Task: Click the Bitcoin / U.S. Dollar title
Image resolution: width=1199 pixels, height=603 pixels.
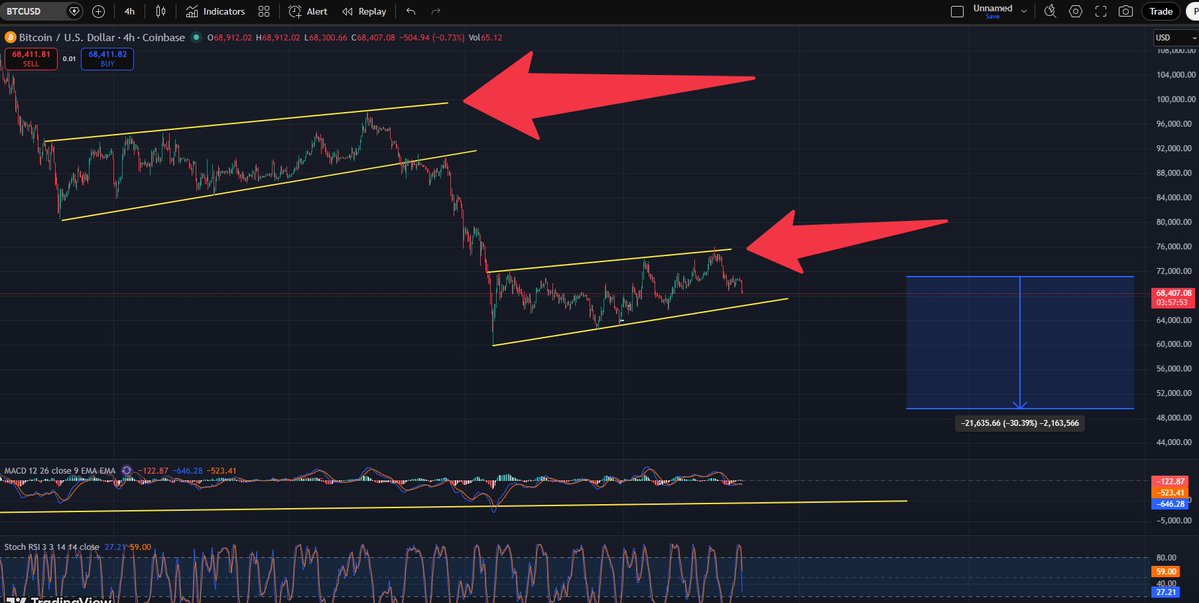Action: tap(102, 37)
